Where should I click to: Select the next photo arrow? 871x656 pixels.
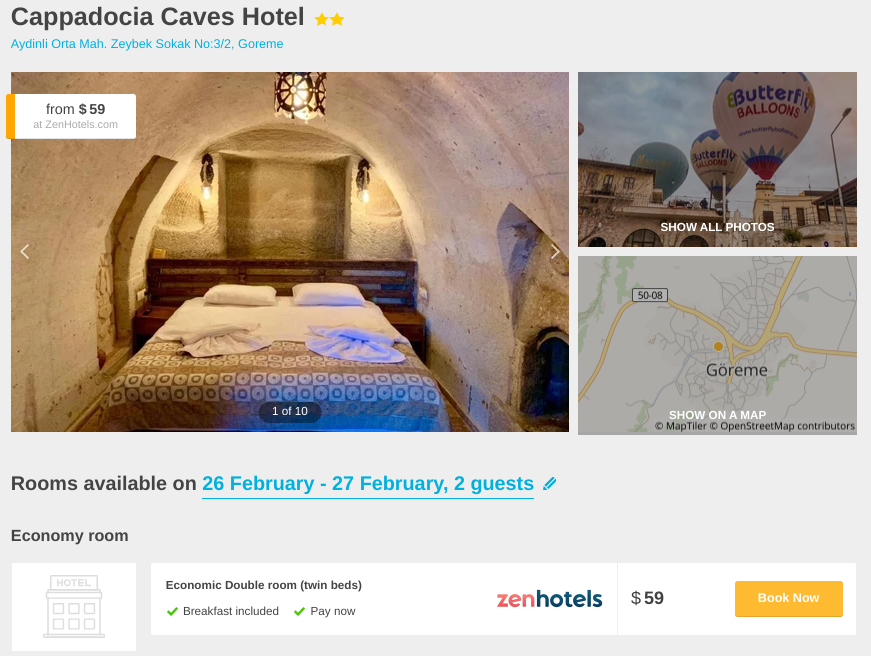point(555,251)
